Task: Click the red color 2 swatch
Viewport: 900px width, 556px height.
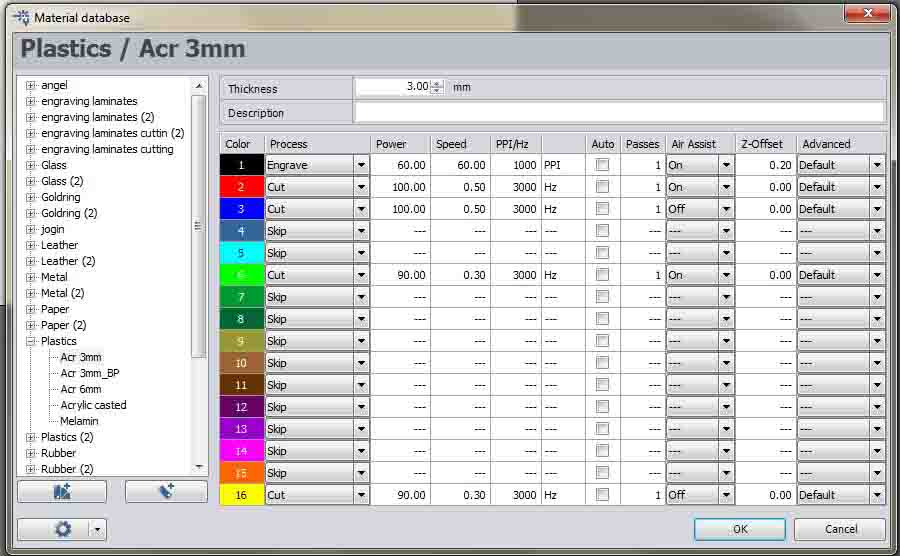Action: click(x=241, y=187)
